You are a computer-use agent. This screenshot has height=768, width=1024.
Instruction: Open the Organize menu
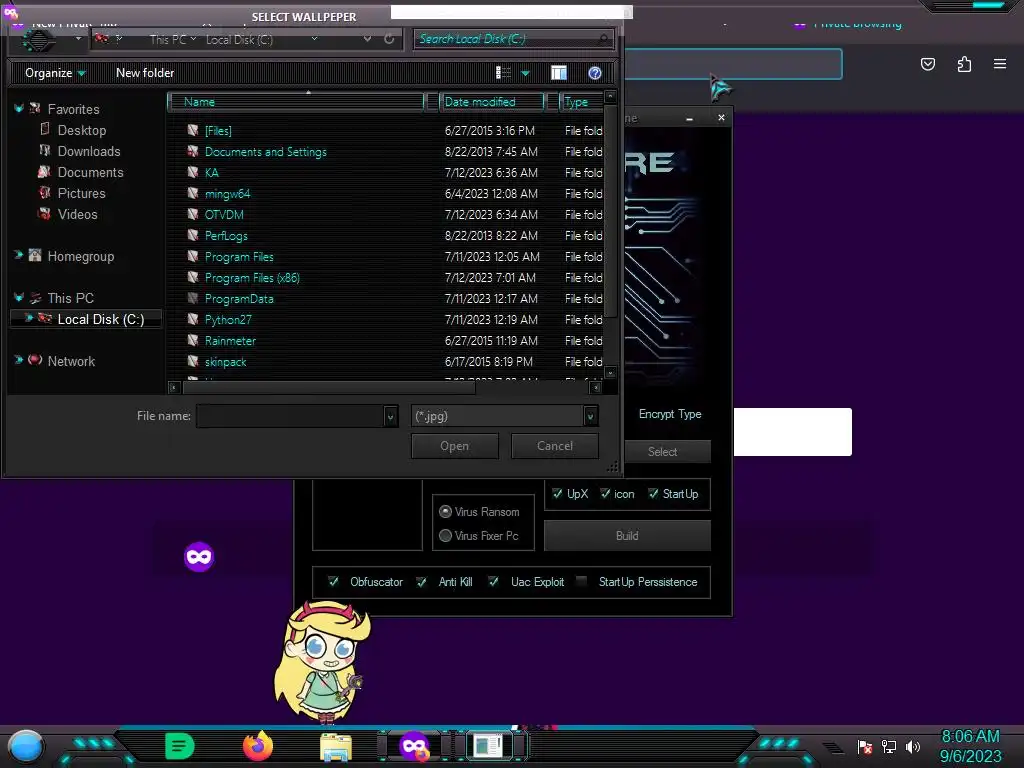[x=55, y=73]
